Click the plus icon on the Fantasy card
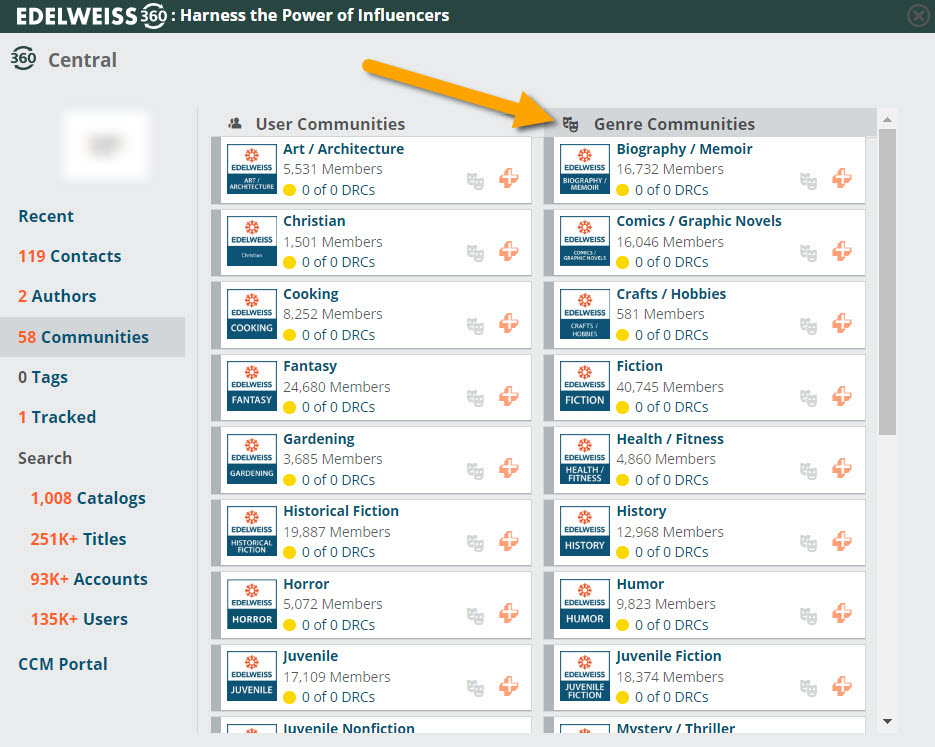The width and height of the screenshot is (935, 747). (x=509, y=396)
